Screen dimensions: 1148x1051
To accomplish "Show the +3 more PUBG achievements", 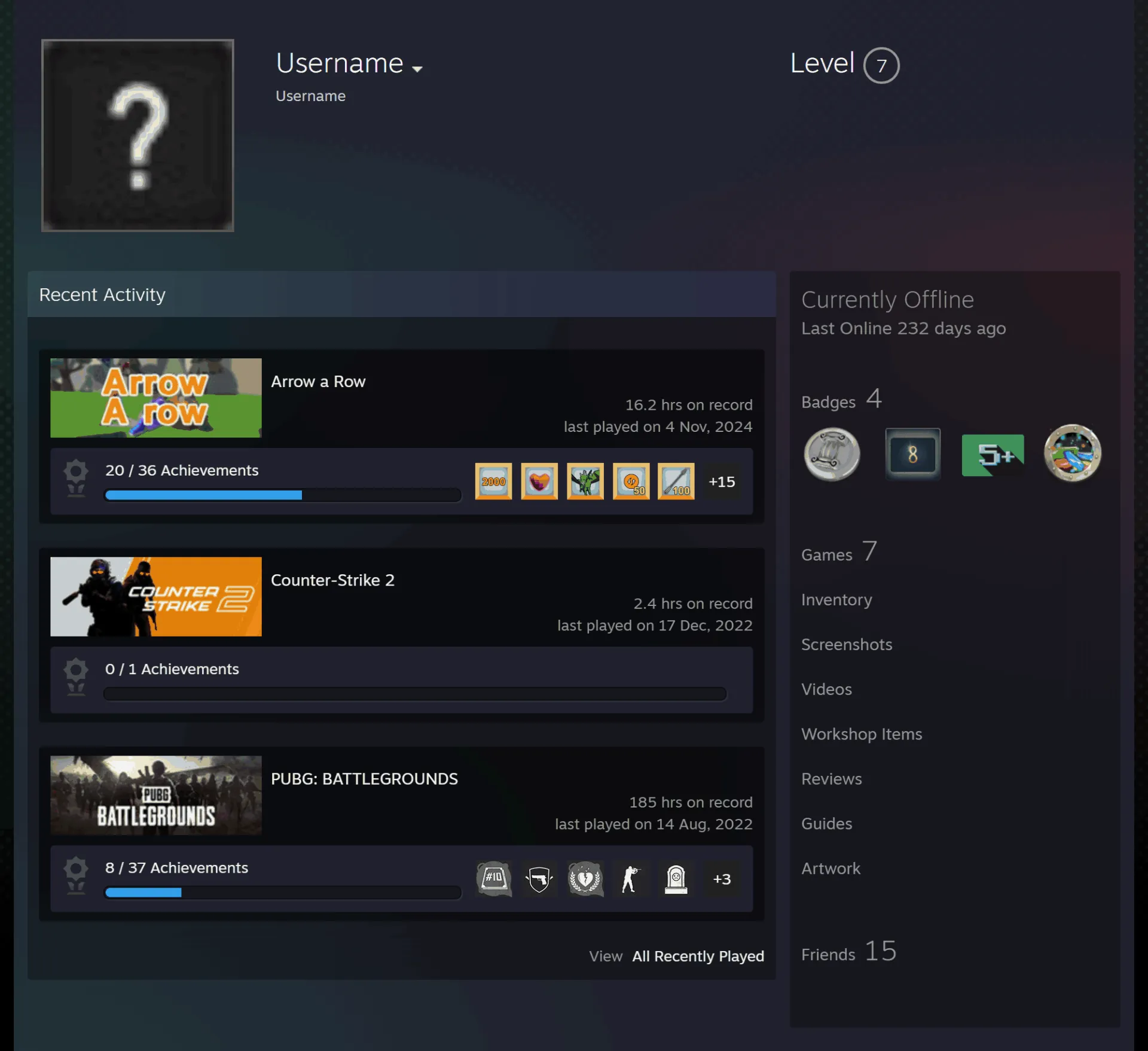I will (722, 879).
